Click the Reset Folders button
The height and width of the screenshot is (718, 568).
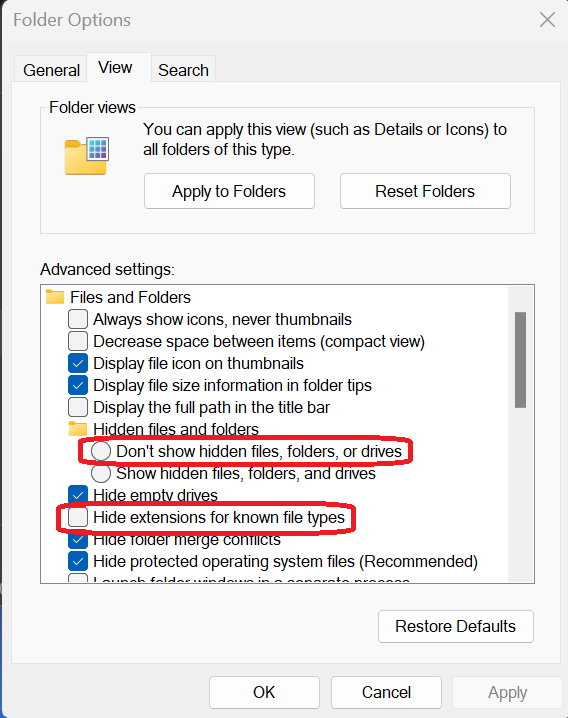[425, 191]
